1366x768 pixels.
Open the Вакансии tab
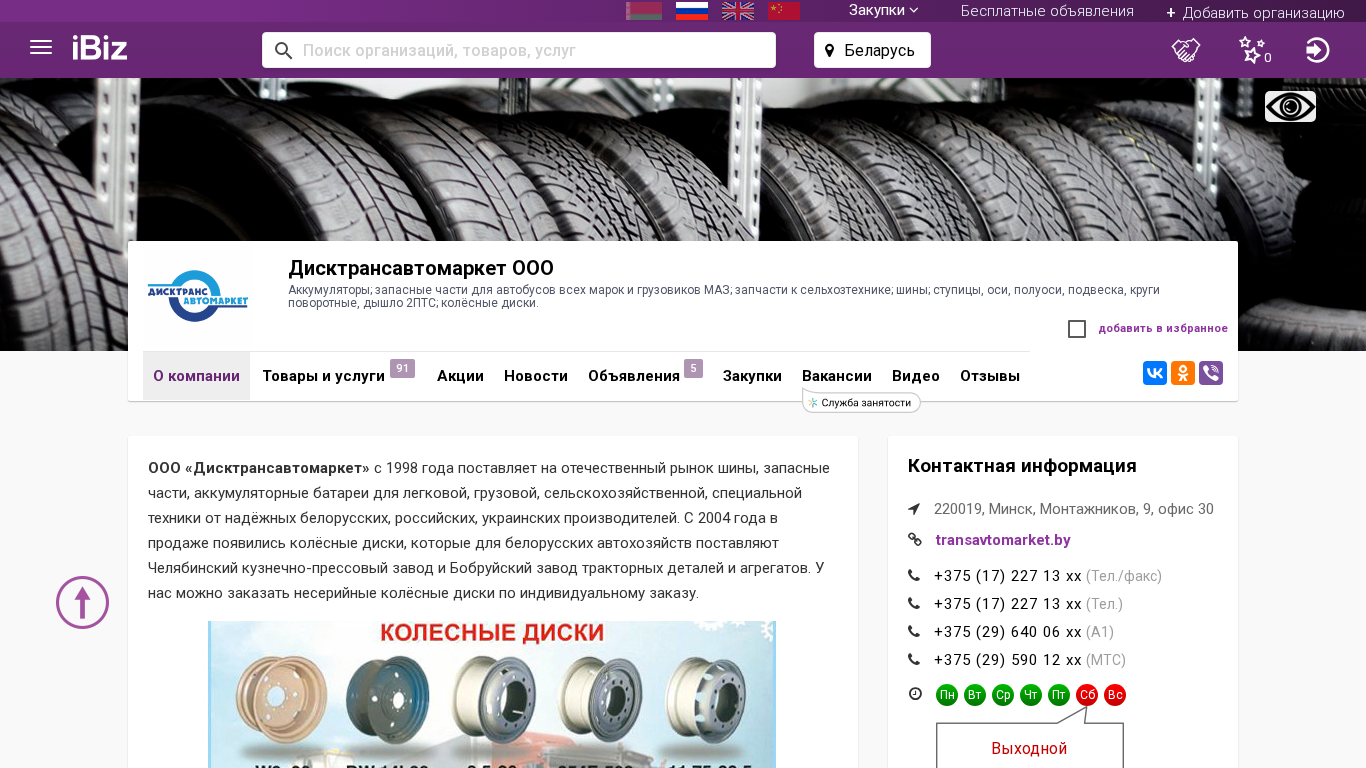[837, 376]
